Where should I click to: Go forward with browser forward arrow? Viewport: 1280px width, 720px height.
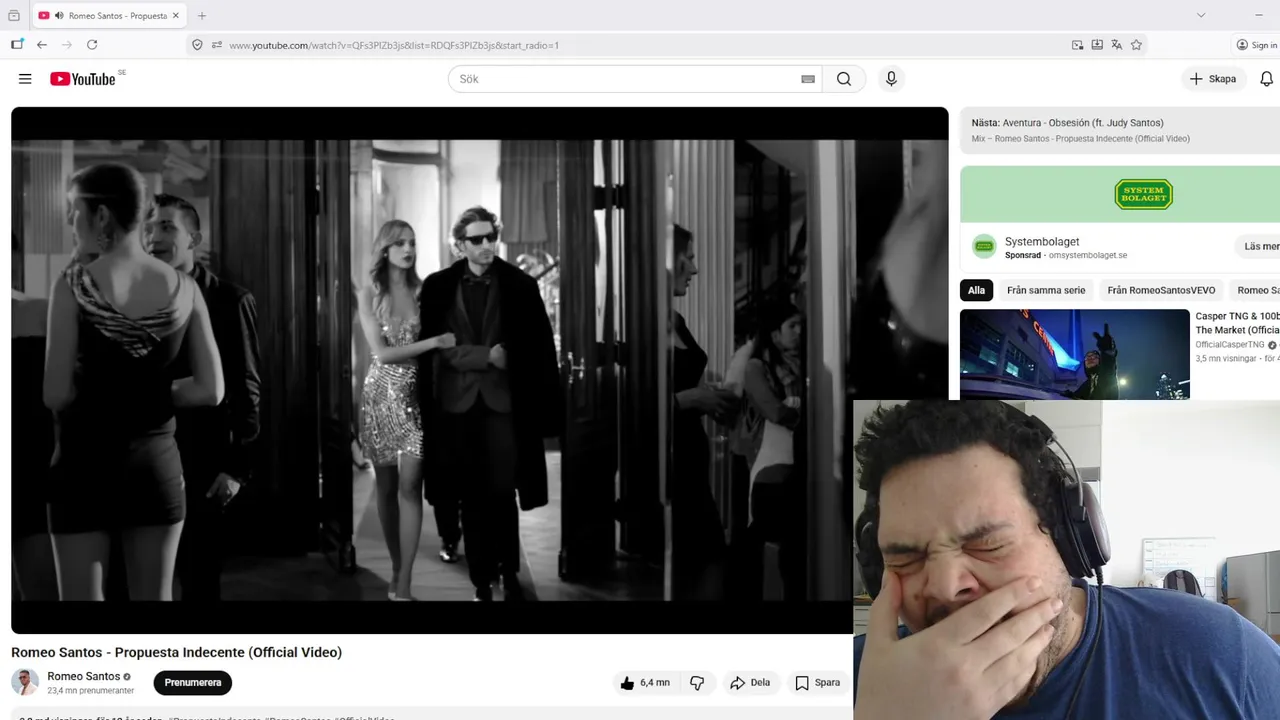click(67, 45)
